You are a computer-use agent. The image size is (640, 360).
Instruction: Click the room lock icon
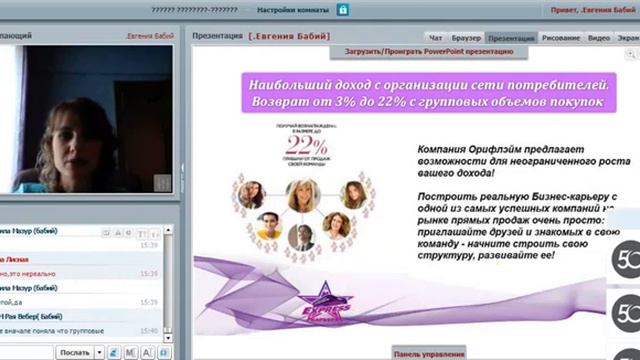[x=342, y=9]
